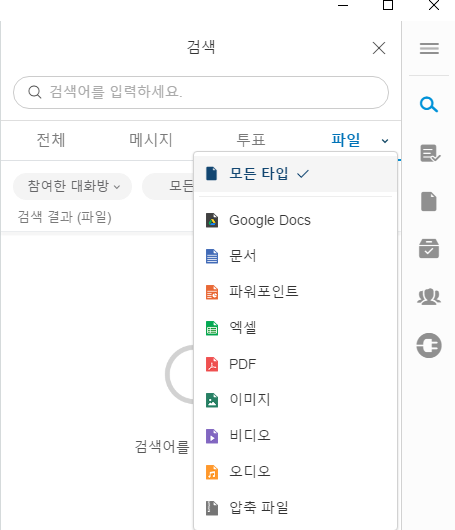Close the 검색 panel with X
This screenshot has height=530, width=455.
pos(379,48)
